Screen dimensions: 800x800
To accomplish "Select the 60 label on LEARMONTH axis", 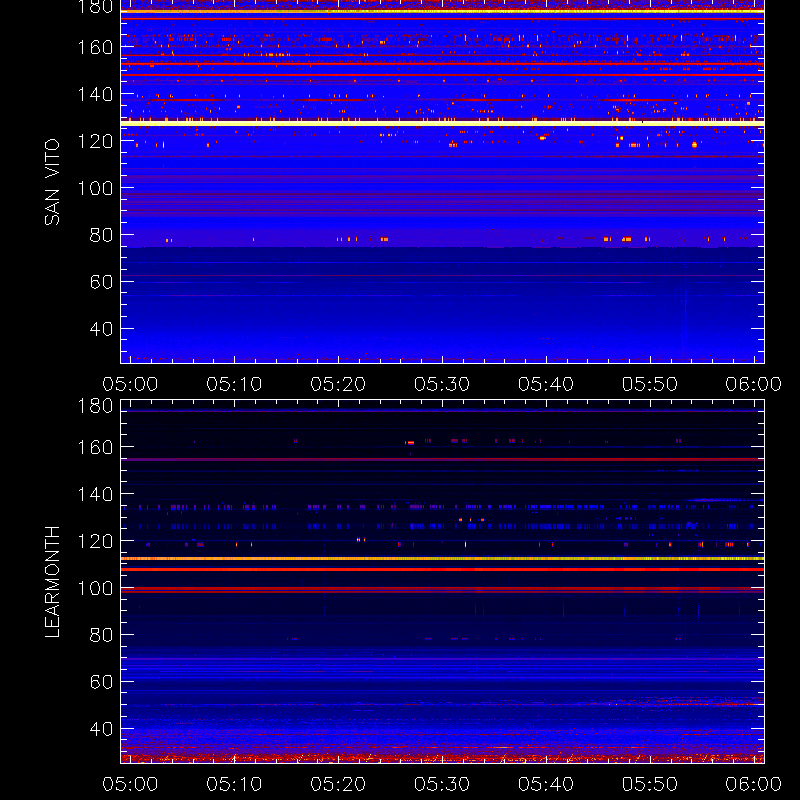I will point(101,682).
